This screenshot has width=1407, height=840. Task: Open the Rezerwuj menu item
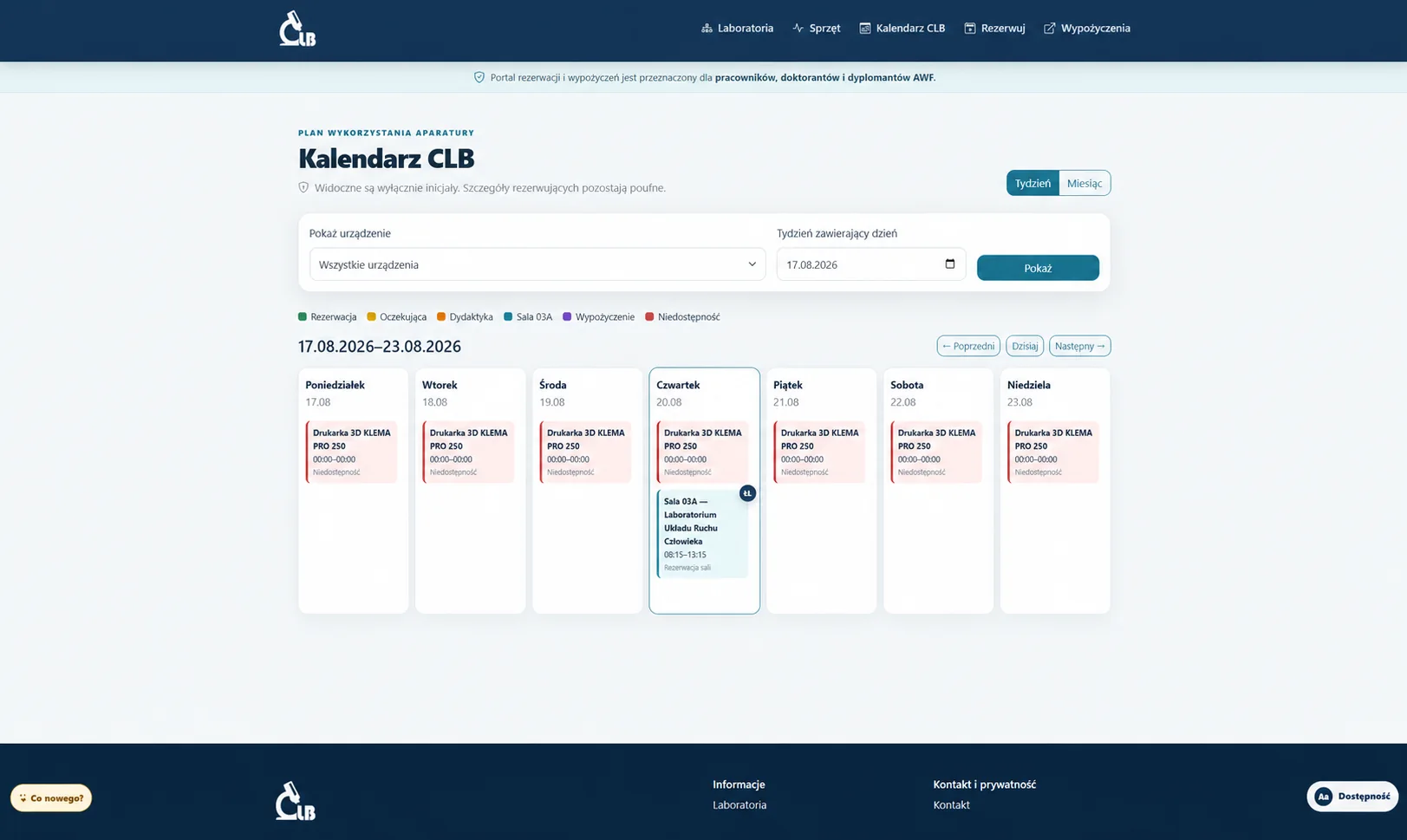point(994,29)
